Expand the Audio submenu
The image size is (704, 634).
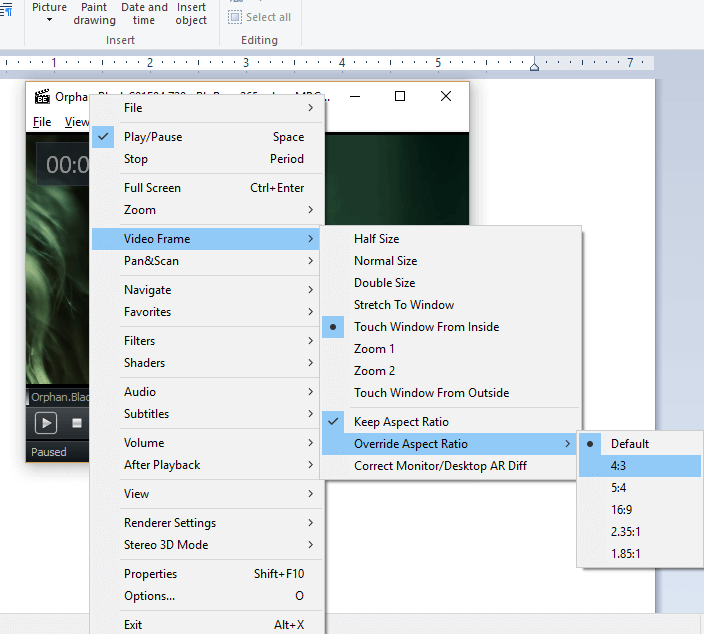[206, 392]
